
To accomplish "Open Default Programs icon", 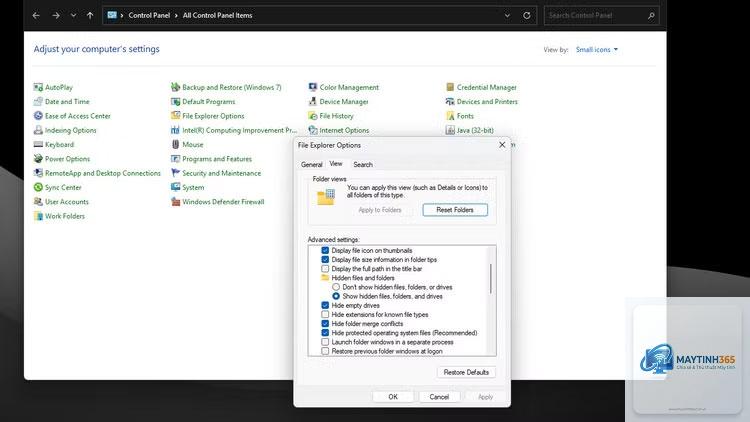I will (176, 101).
